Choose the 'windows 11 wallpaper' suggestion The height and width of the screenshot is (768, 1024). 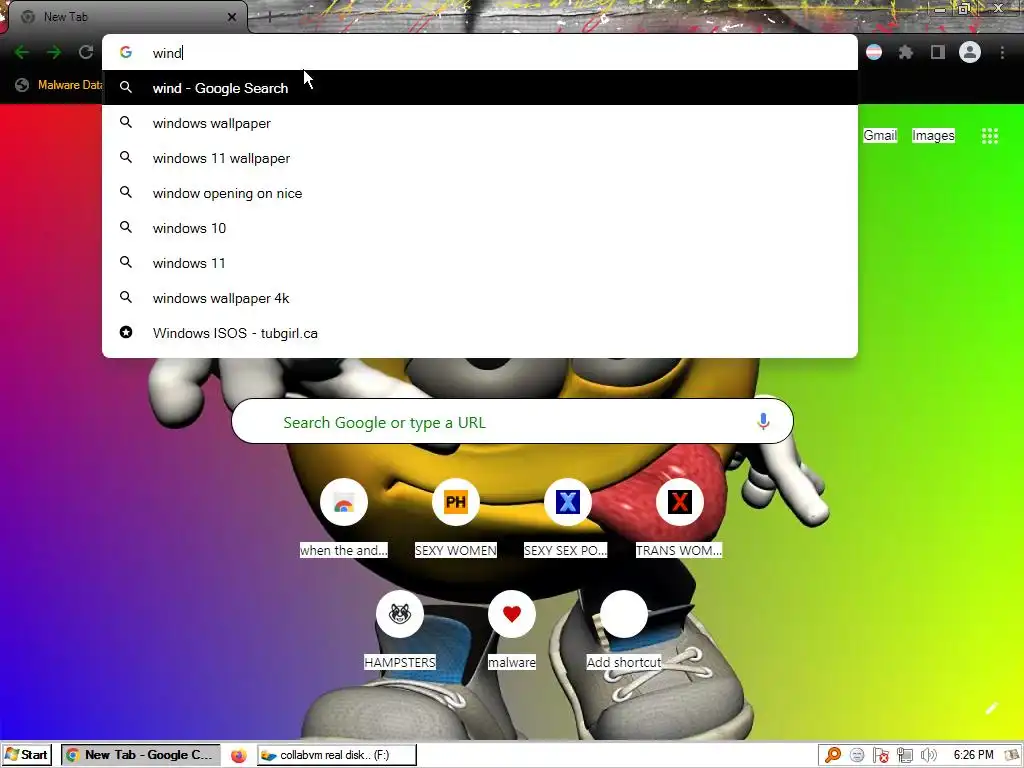(x=479, y=158)
